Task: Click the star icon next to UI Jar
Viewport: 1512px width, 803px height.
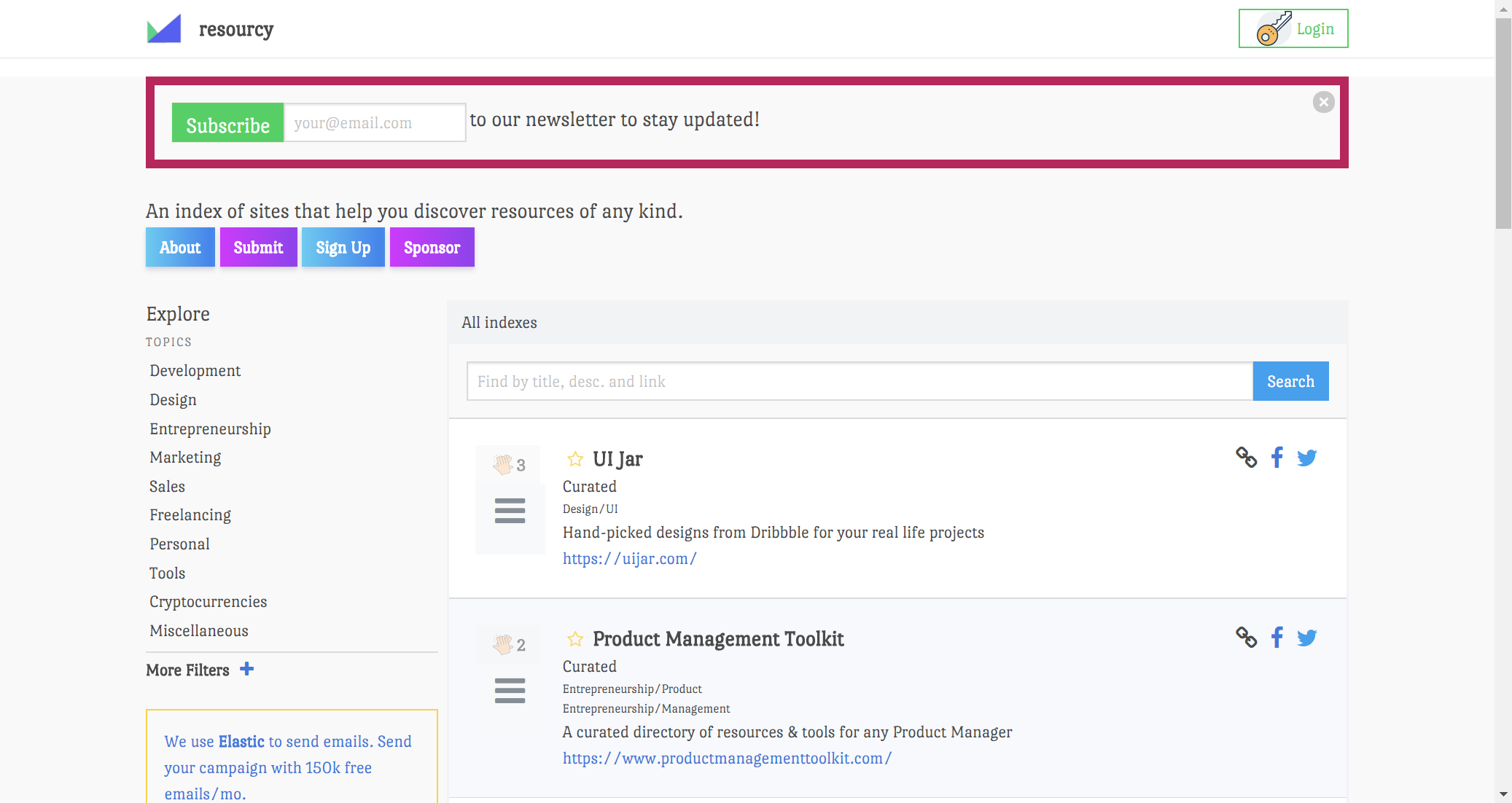Action: (x=574, y=458)
